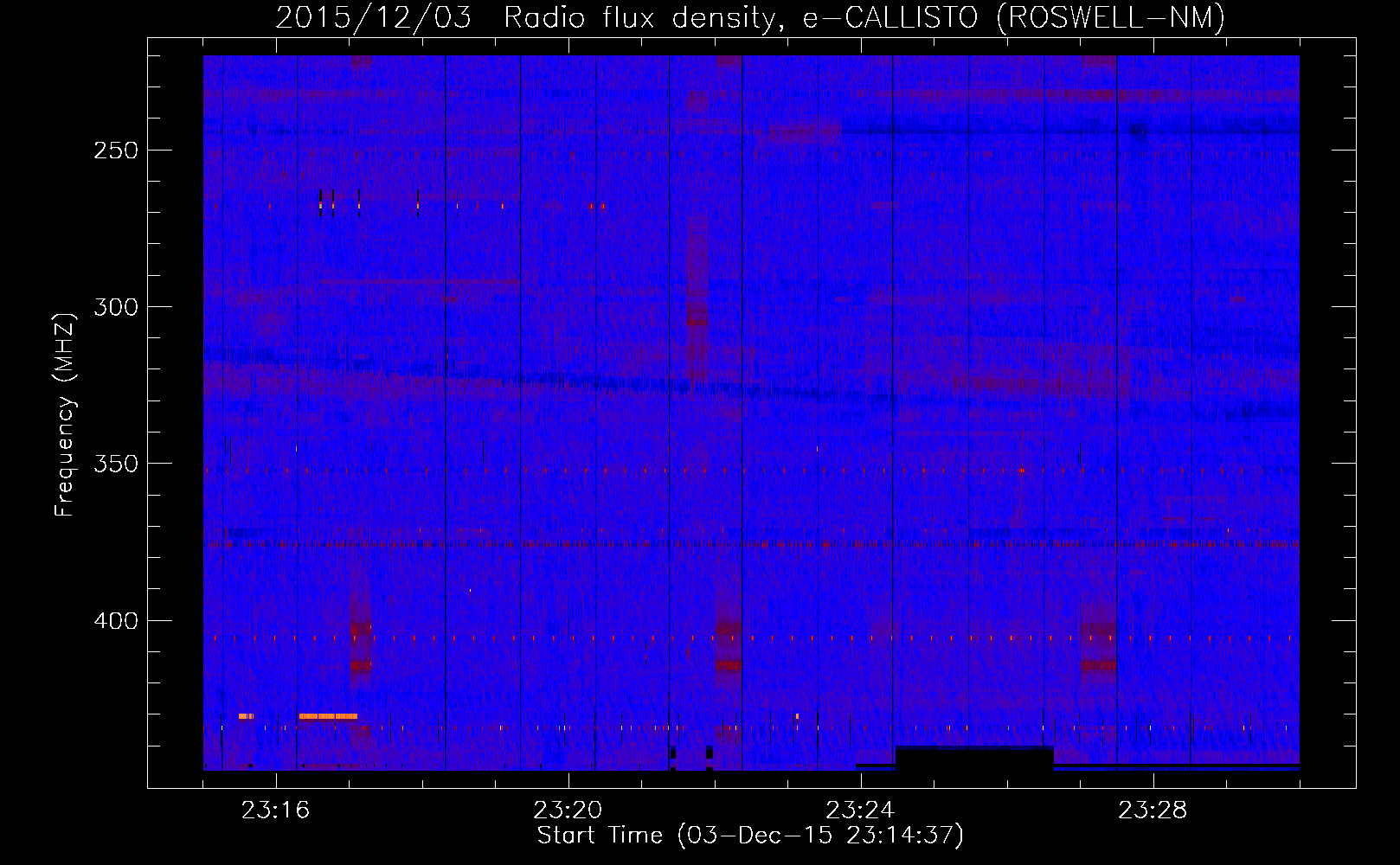
Task: Click the 'Frequency (MHZ)' axis label
Action: click(x=64, y=414)
